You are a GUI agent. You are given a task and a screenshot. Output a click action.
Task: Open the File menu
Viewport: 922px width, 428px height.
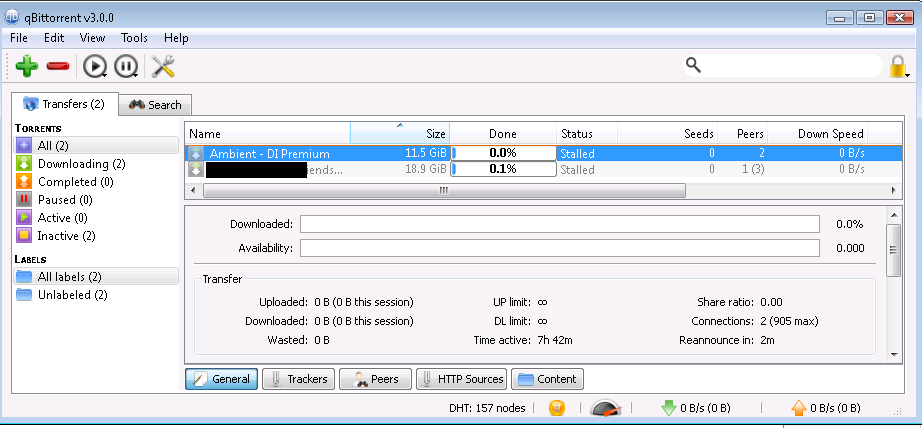click(19, 38)
